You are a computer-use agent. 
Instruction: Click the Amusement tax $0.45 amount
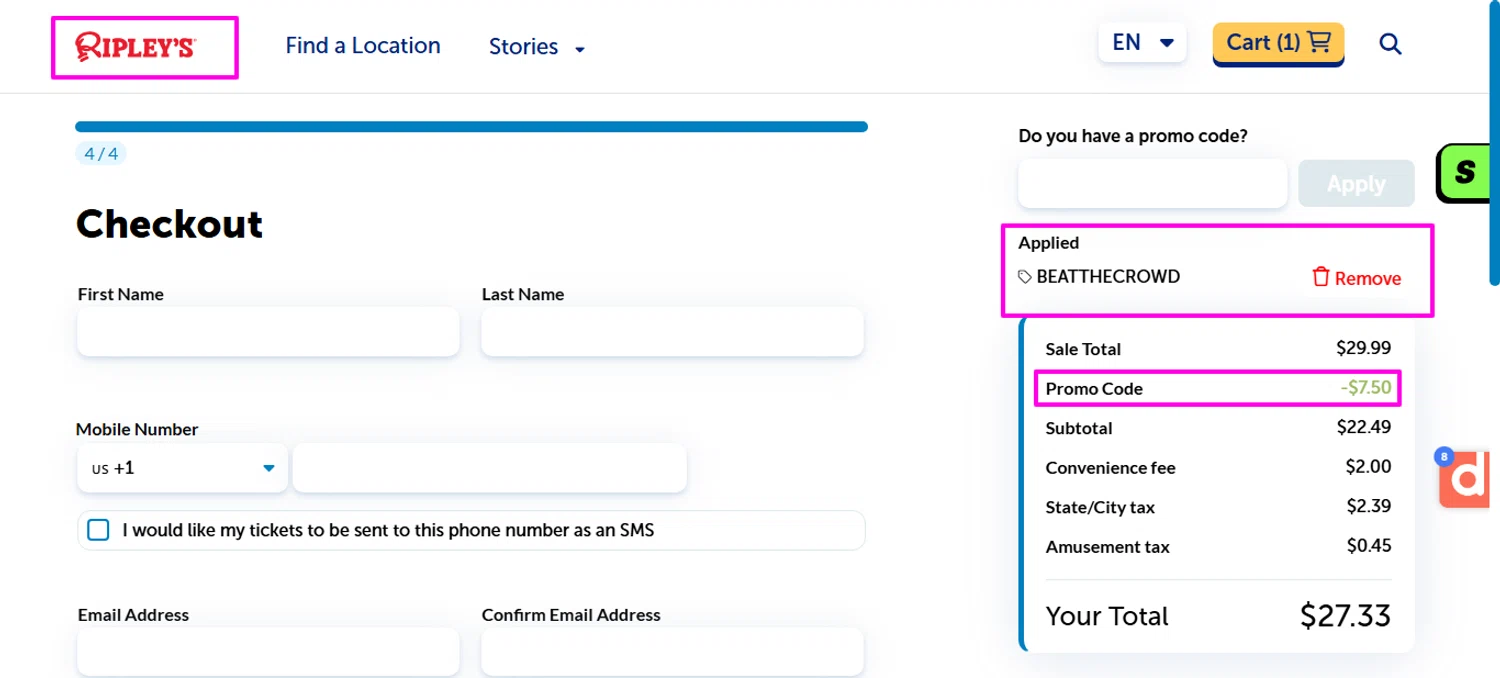[x=1368, y=545]
